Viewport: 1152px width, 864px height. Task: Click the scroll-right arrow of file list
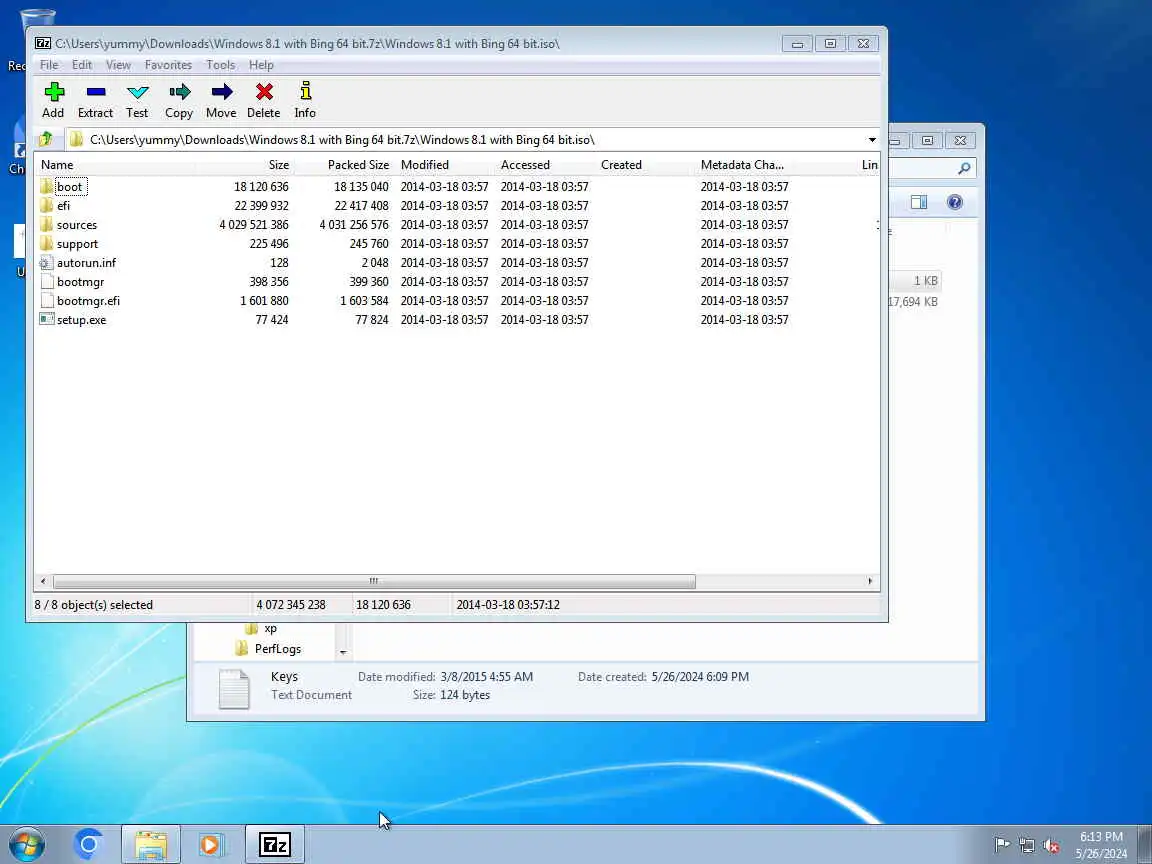(x=870, y=581)
